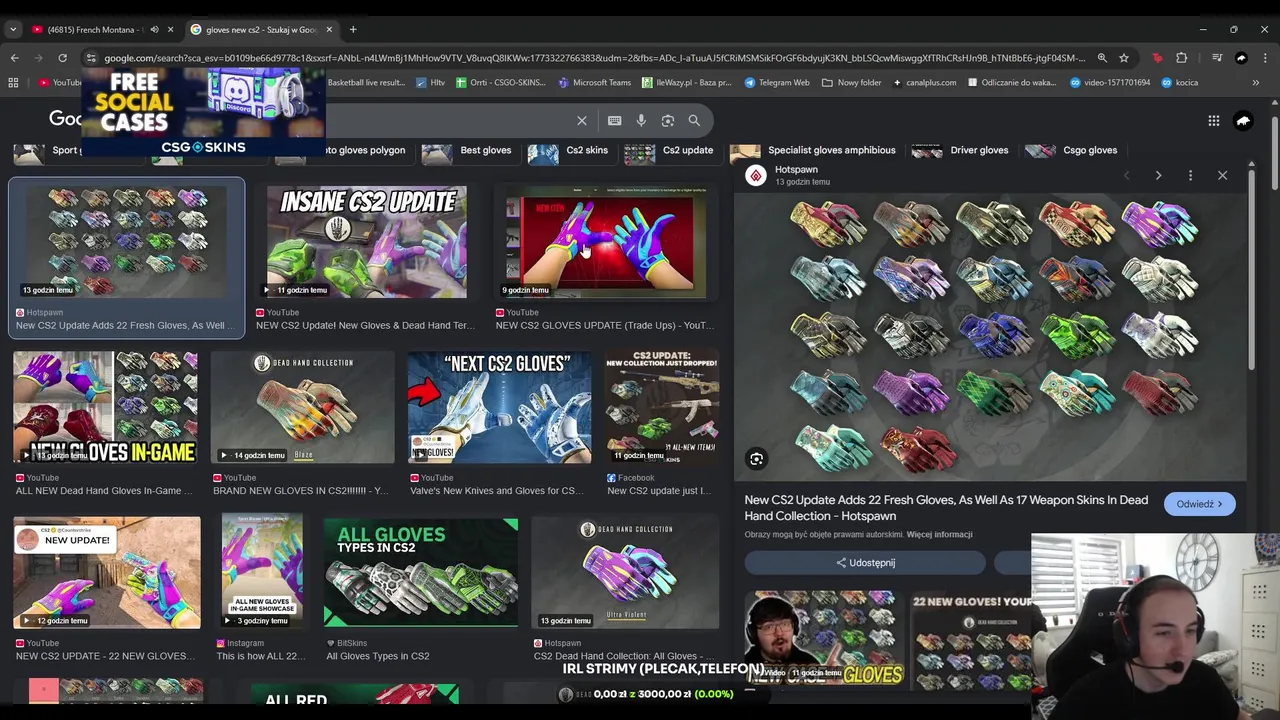Open a new browser tab

(x=352, y=29)
